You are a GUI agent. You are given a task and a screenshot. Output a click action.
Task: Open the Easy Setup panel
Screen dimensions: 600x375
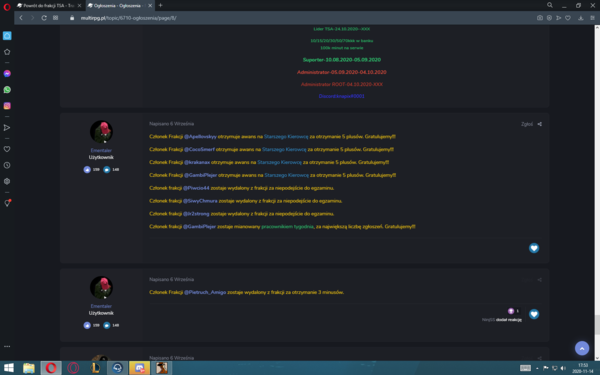pos(592,18)
